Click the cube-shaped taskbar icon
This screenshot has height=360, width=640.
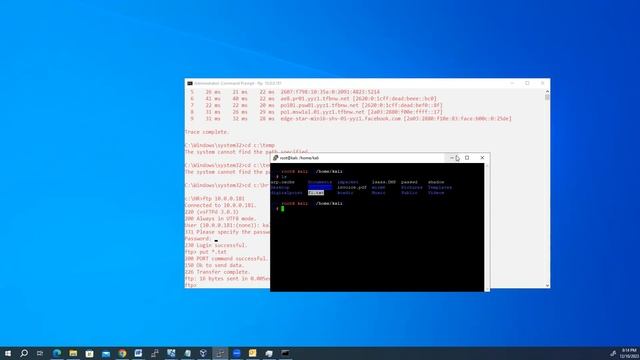coord(203,353)
